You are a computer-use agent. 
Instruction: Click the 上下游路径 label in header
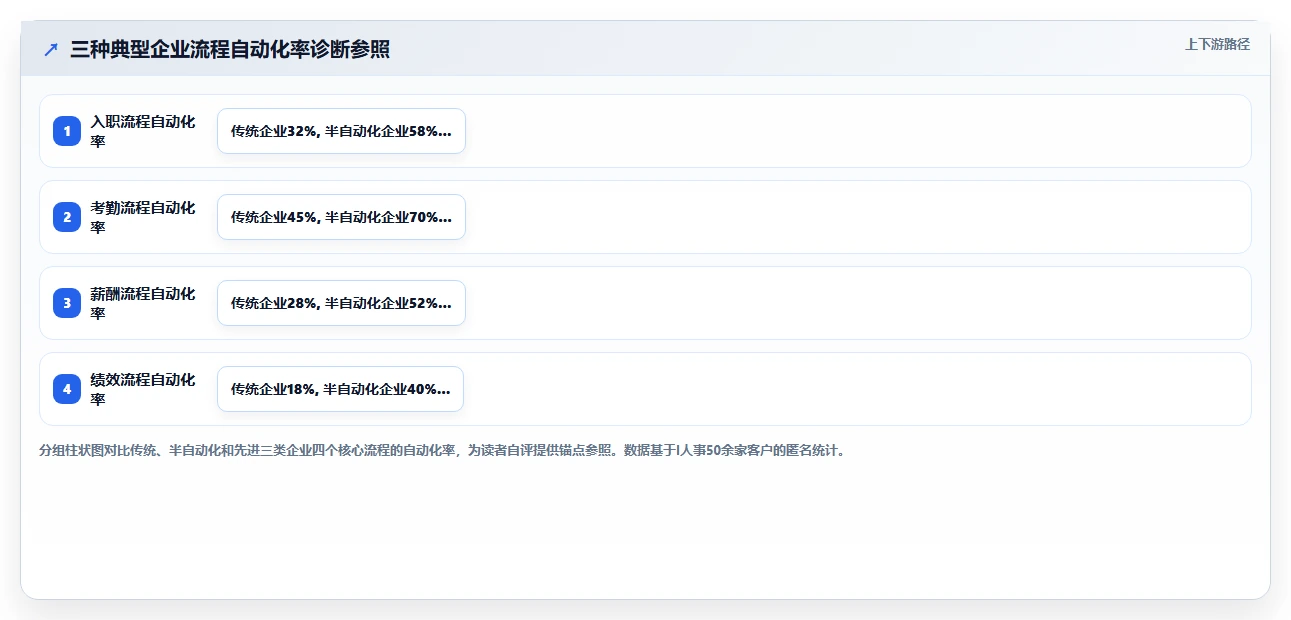[x=1217, y=44]
